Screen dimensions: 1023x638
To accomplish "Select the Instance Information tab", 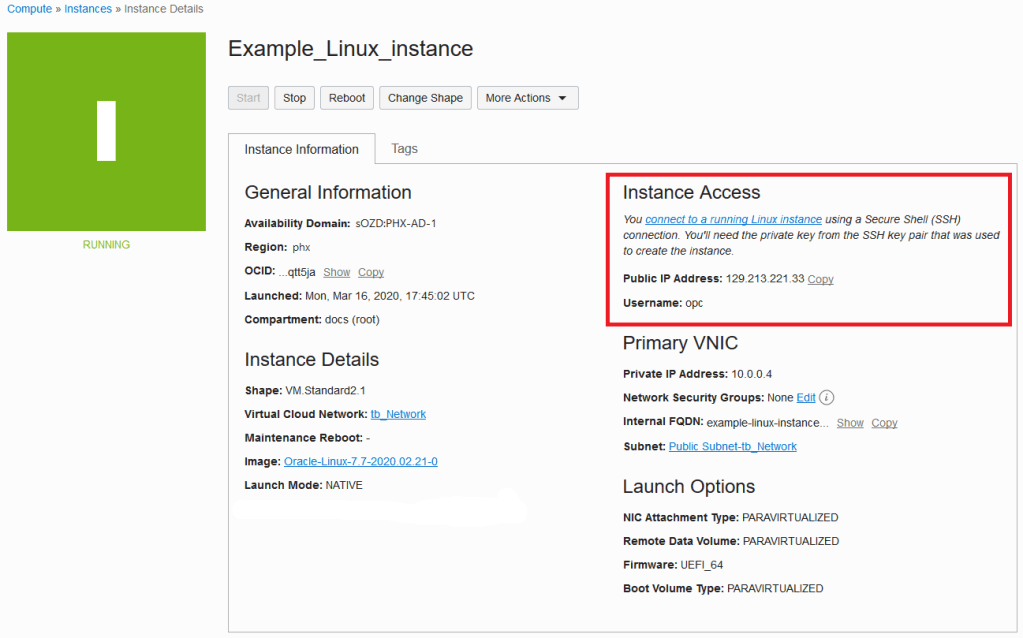I will 301,149.
